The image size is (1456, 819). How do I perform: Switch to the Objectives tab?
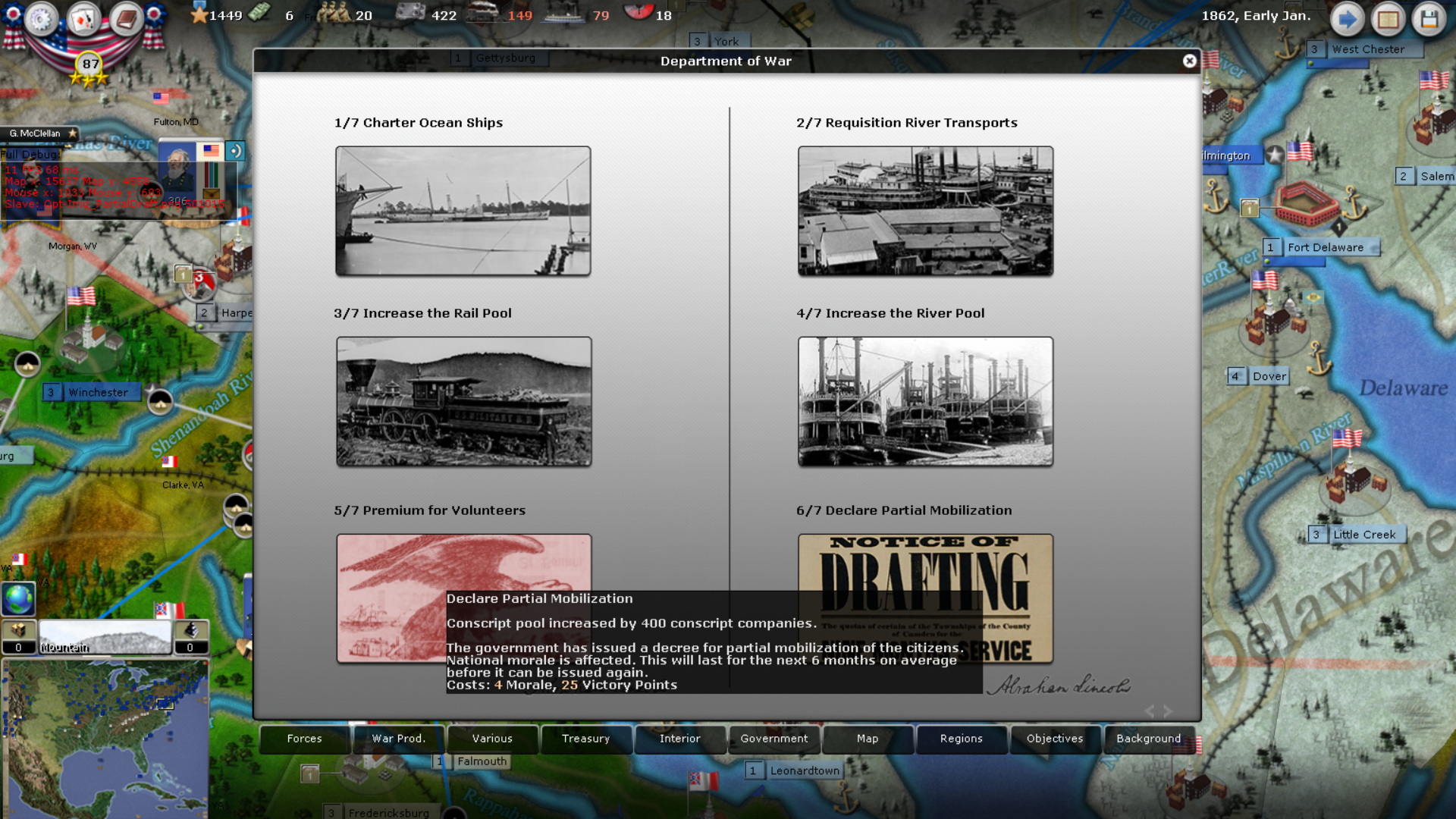tap(1055, 739)
